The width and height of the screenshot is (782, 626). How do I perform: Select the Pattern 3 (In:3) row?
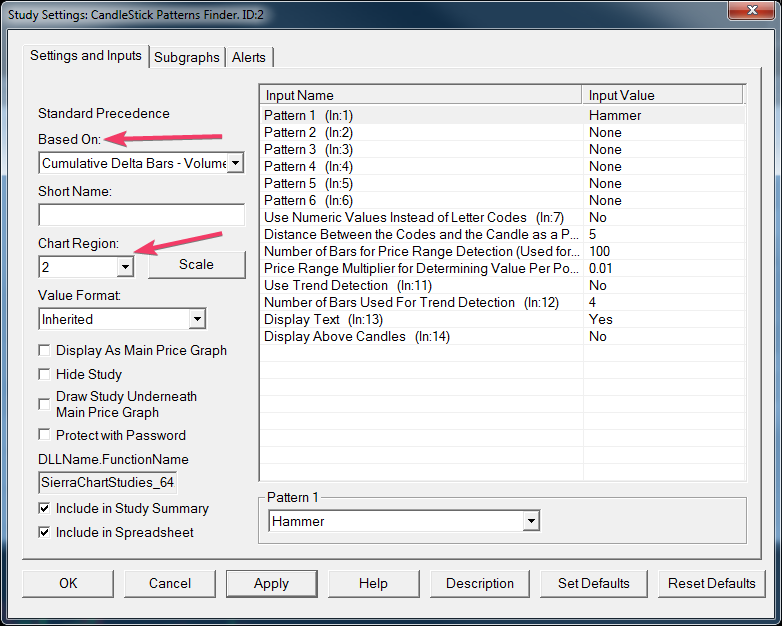pos(503,149)
